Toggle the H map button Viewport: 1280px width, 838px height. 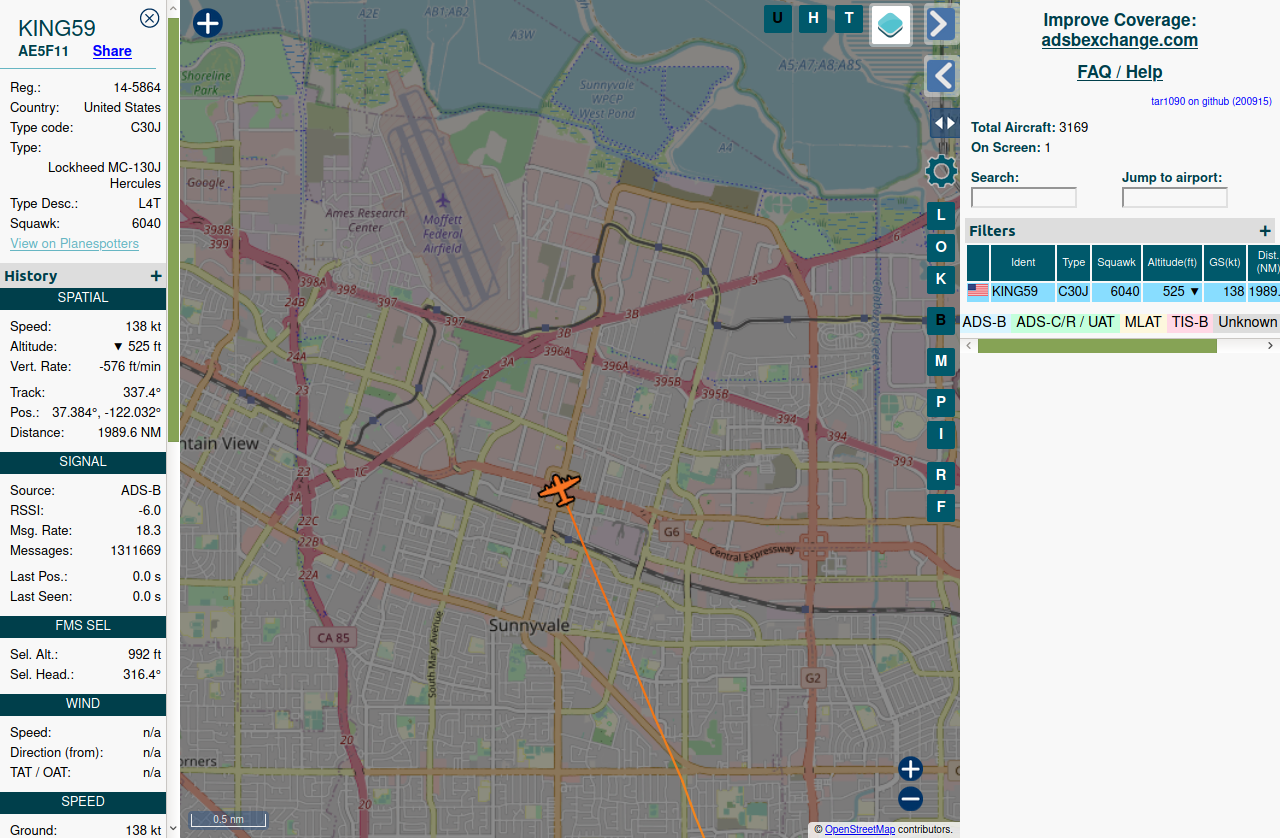813,18
